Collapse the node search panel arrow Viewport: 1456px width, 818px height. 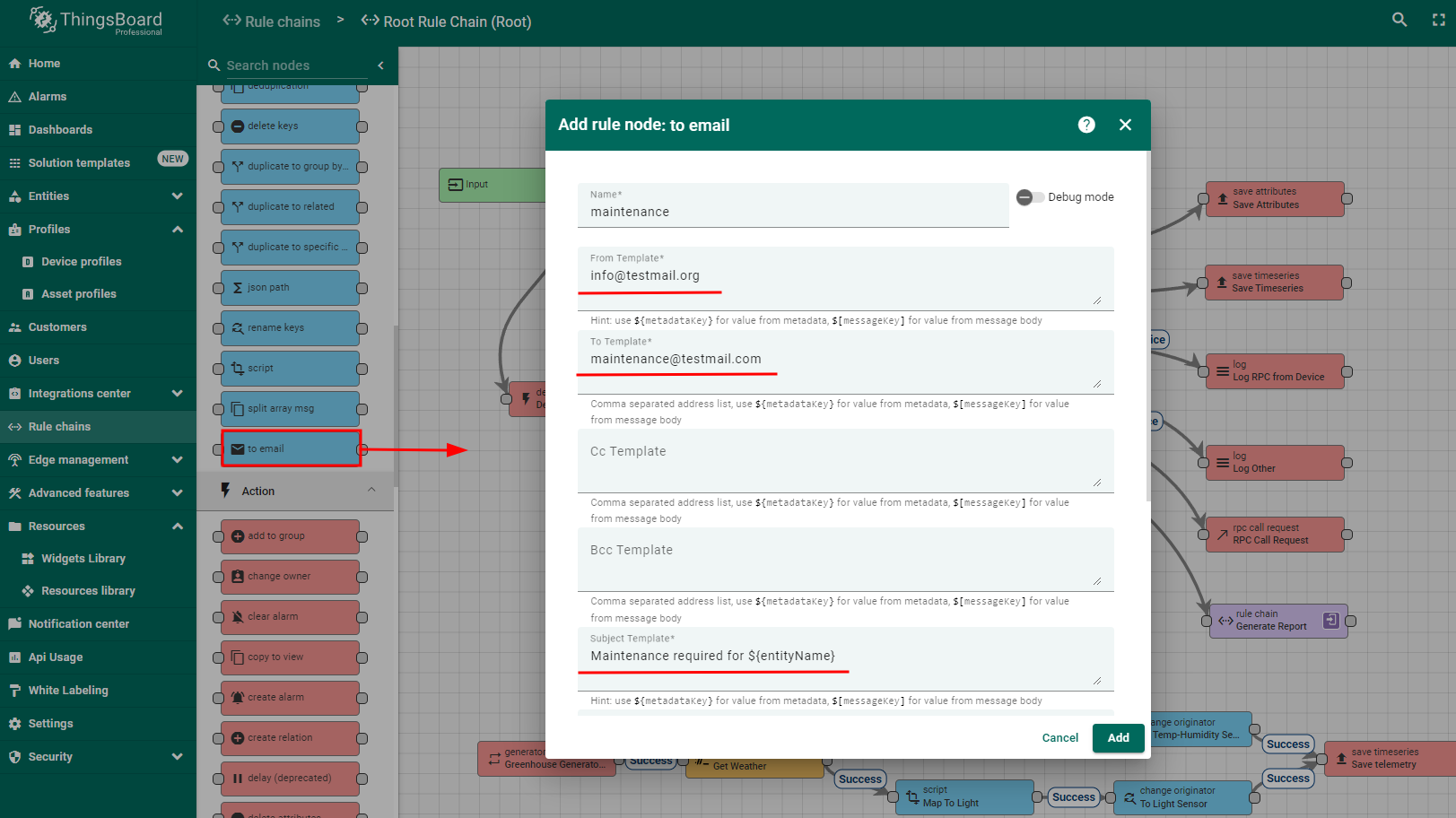tap(380, 65)
